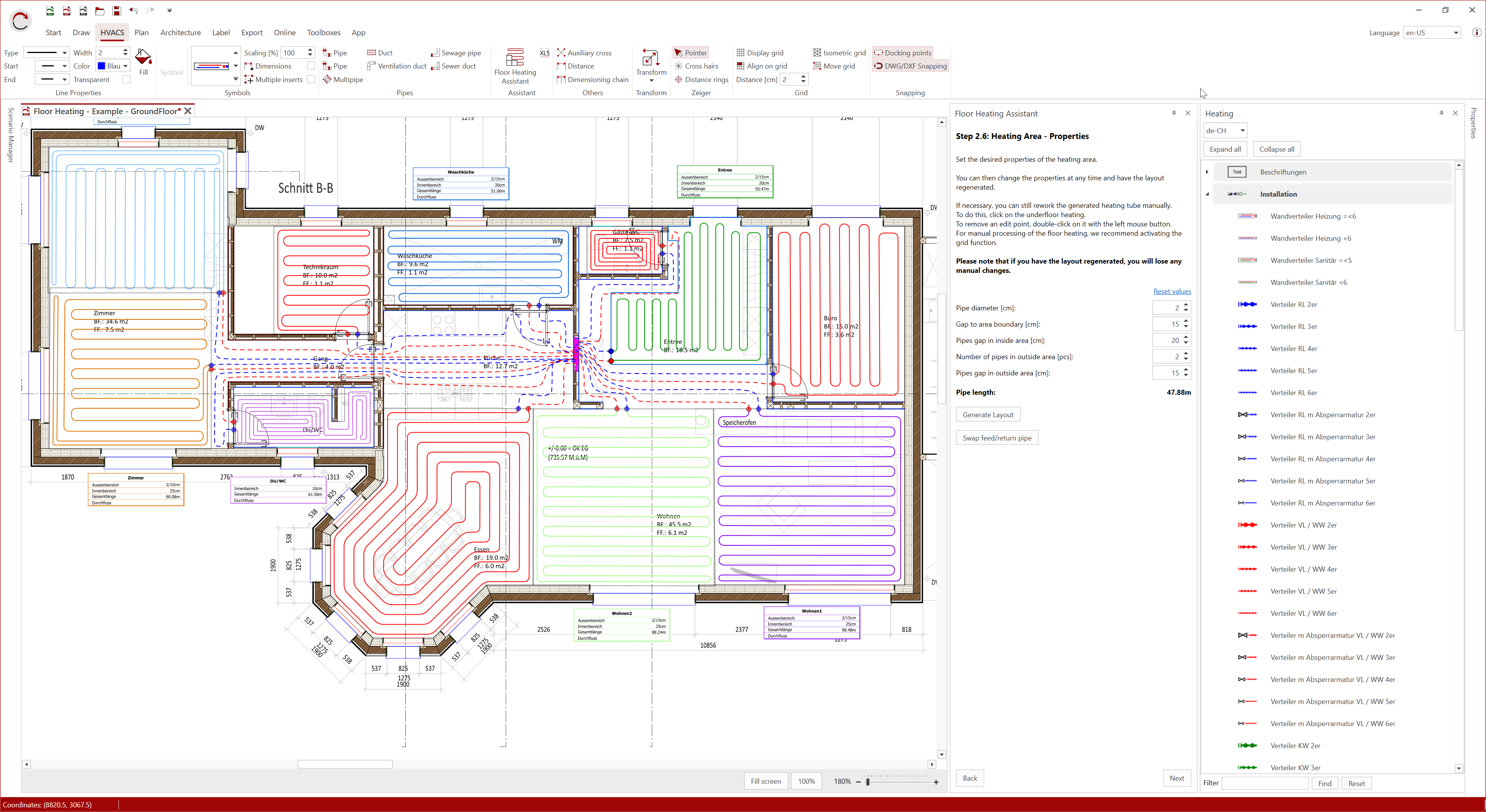Viewport: 1486px width, 812px height.
Task: Toggle the Multiple inserts checkbox
Action: (x=311, y=80)
